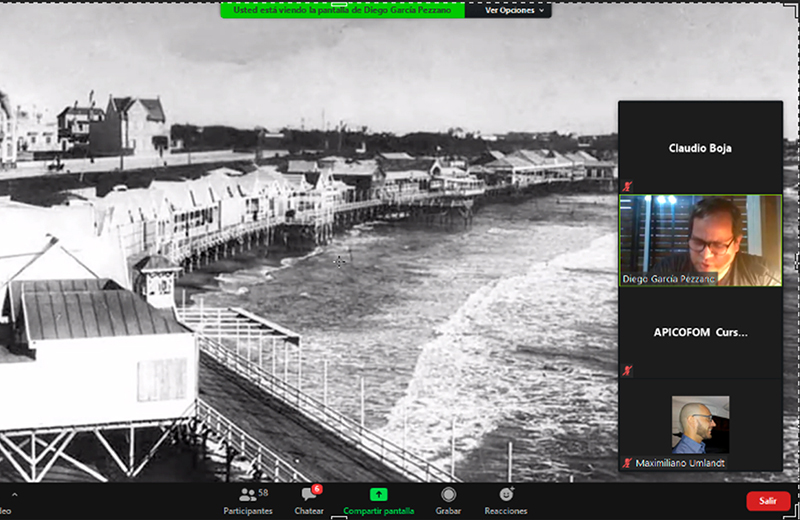Click the participant count number 58
The image size is (800, 520).
(x=263, y=493)
